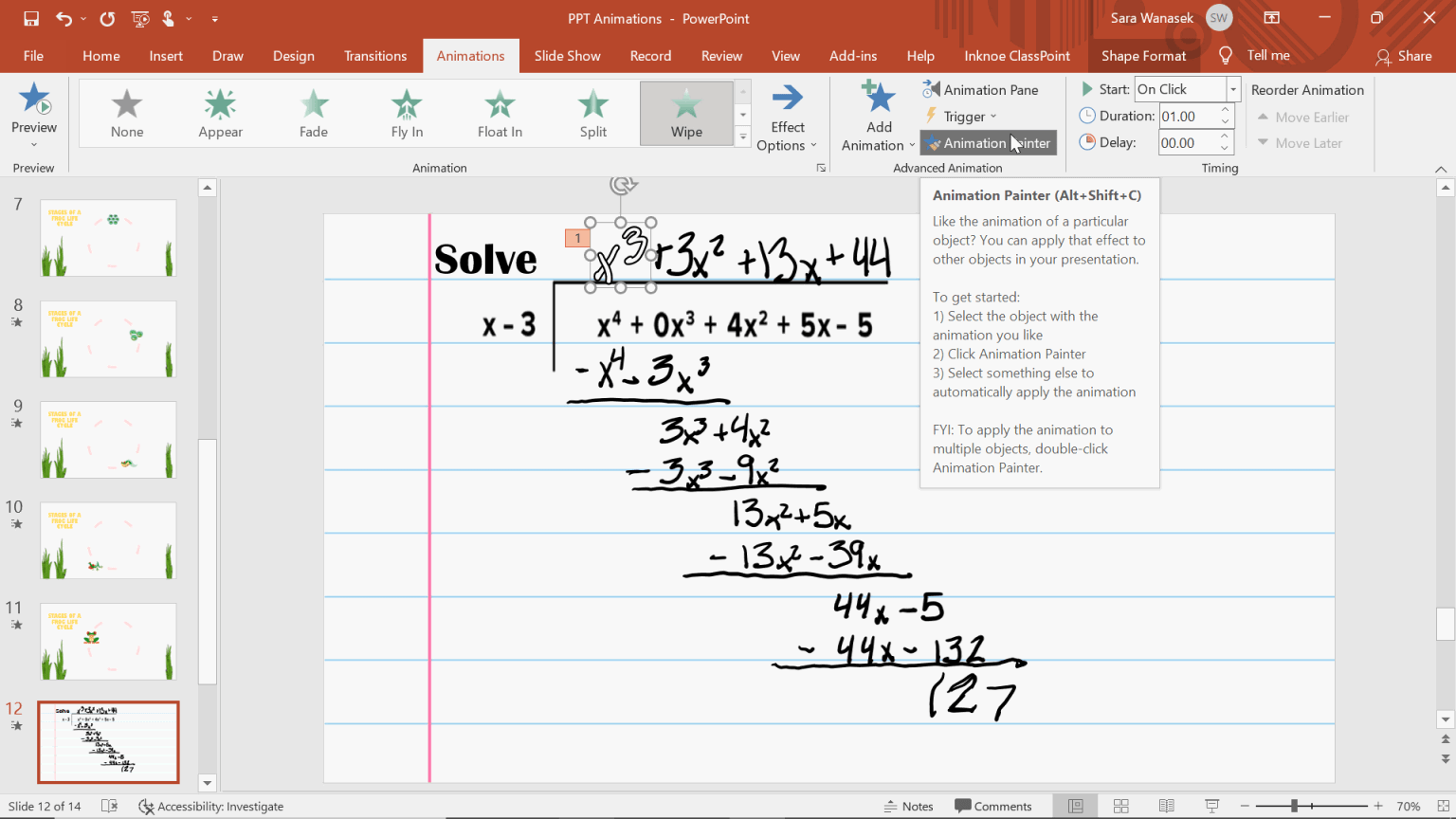1456x819 pixels.
Task: Open the Start 'On Click' dropdown
Action: (x=1232, y=88)
